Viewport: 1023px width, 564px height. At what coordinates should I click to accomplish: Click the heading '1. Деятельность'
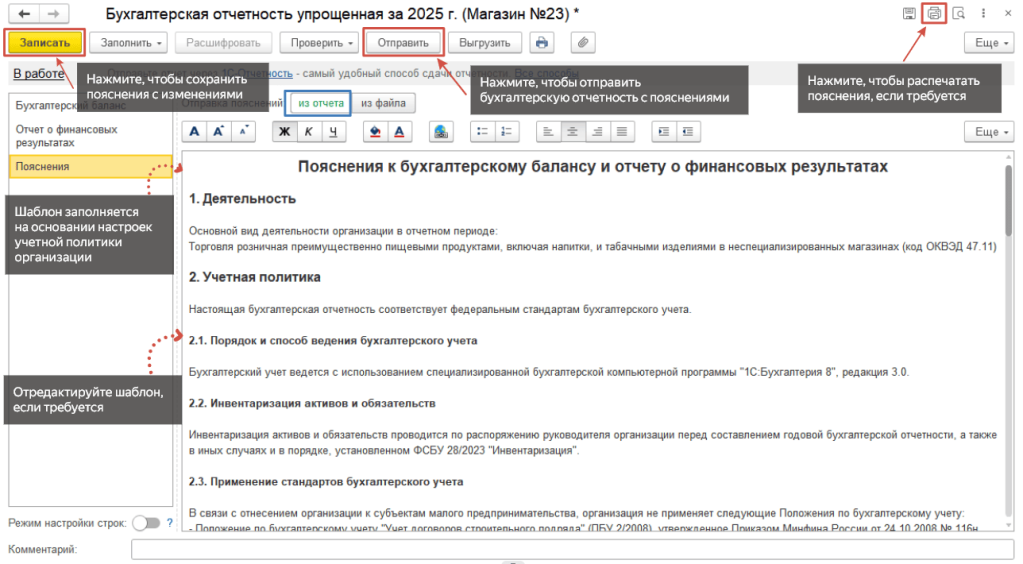point(242,199)
